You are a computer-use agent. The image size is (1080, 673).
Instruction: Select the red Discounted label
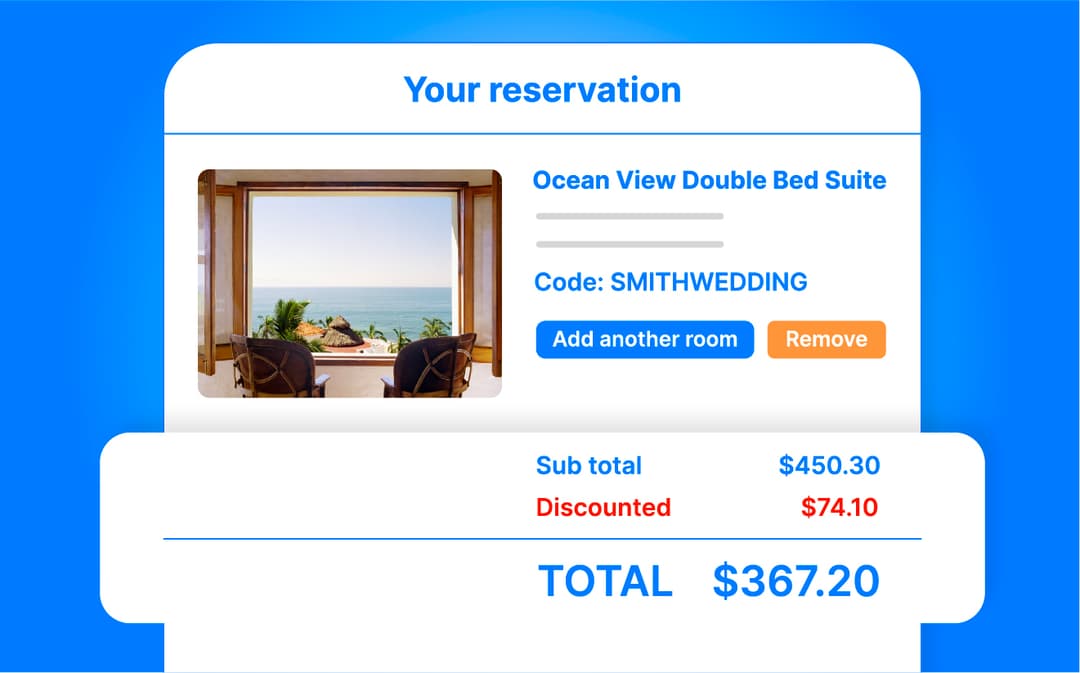coord(603,507)
